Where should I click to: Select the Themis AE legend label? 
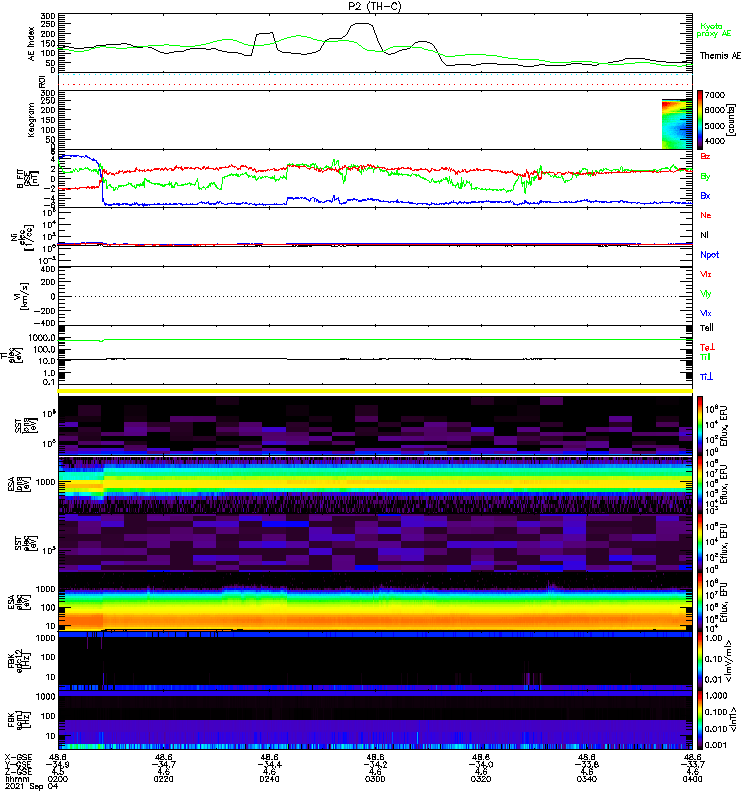[x=720, y=56]
